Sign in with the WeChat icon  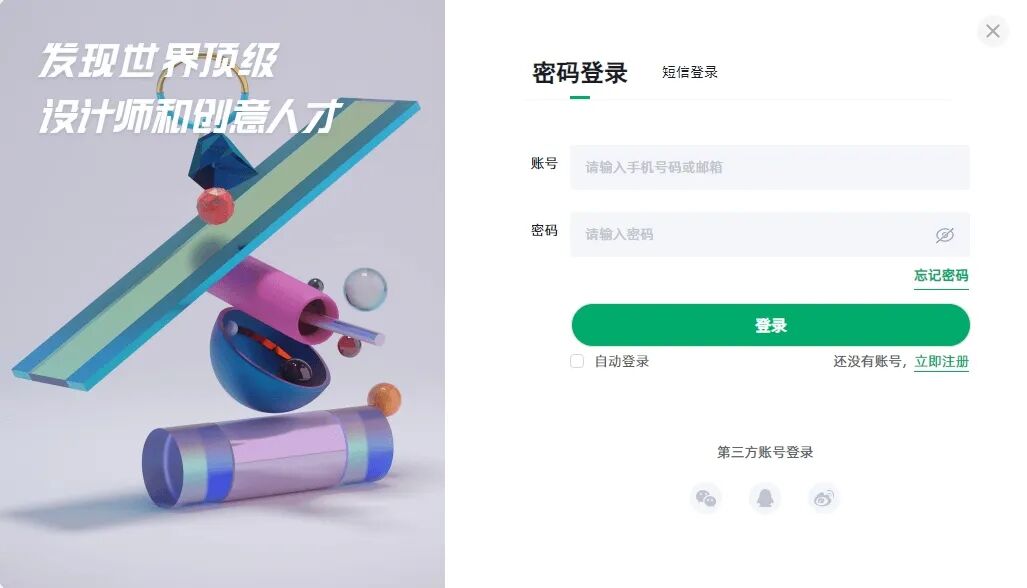click(x=705, y=498)
